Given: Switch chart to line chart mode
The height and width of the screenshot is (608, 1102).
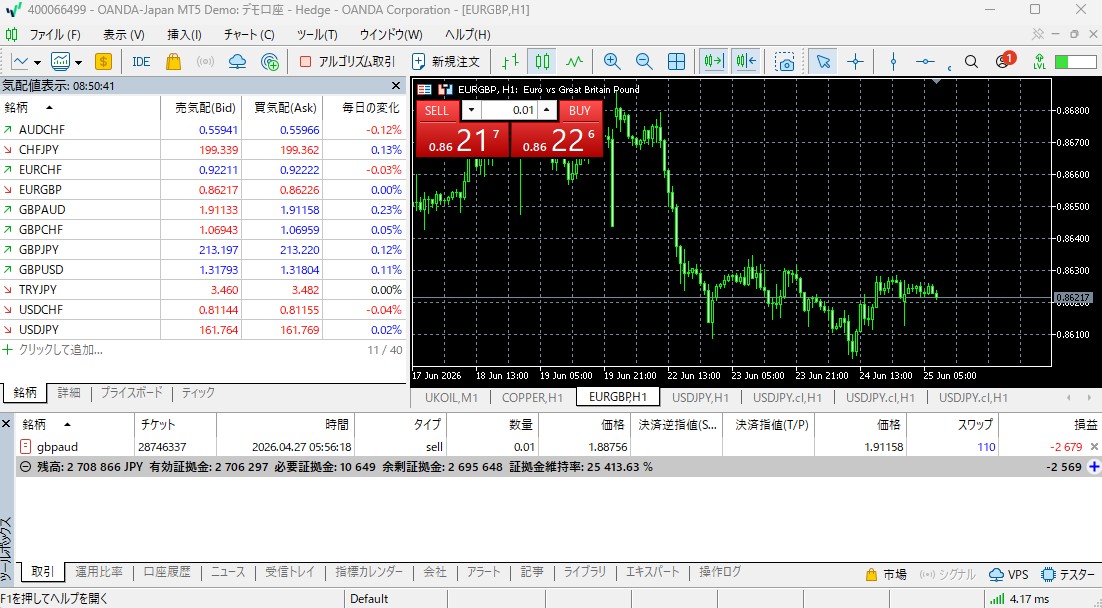Looking at the screenshot, I should (x=575, y=62).
